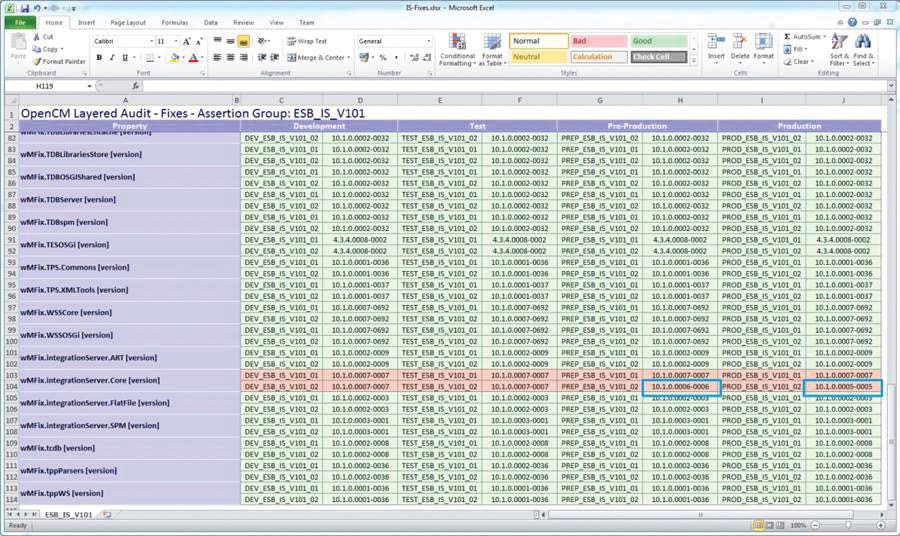Screen dimensions: 900x536
Task: Apply the Good cell style
Action: [x=659, y=41]
